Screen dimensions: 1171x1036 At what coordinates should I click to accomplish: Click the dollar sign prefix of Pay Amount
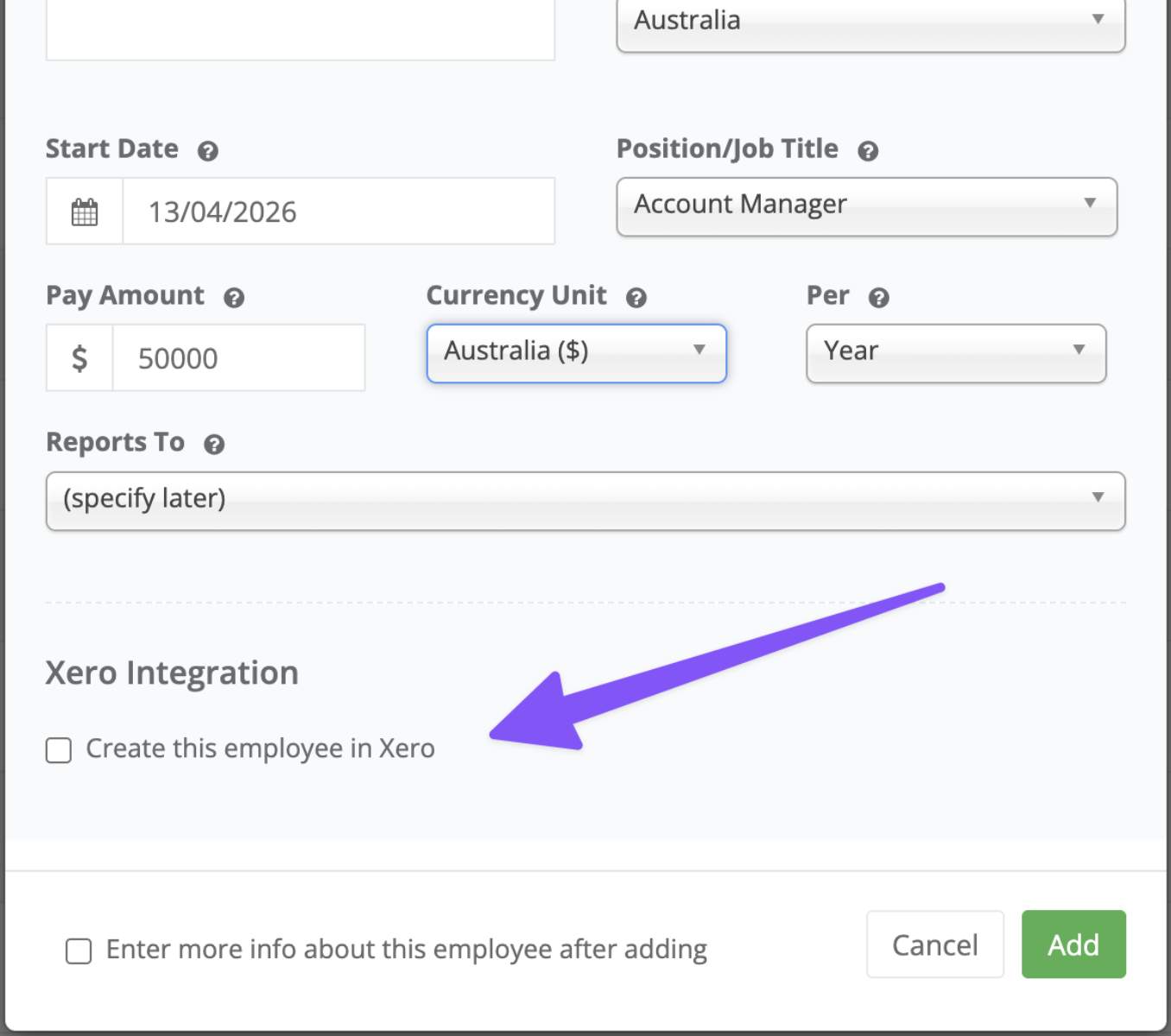tap(79, 358)
